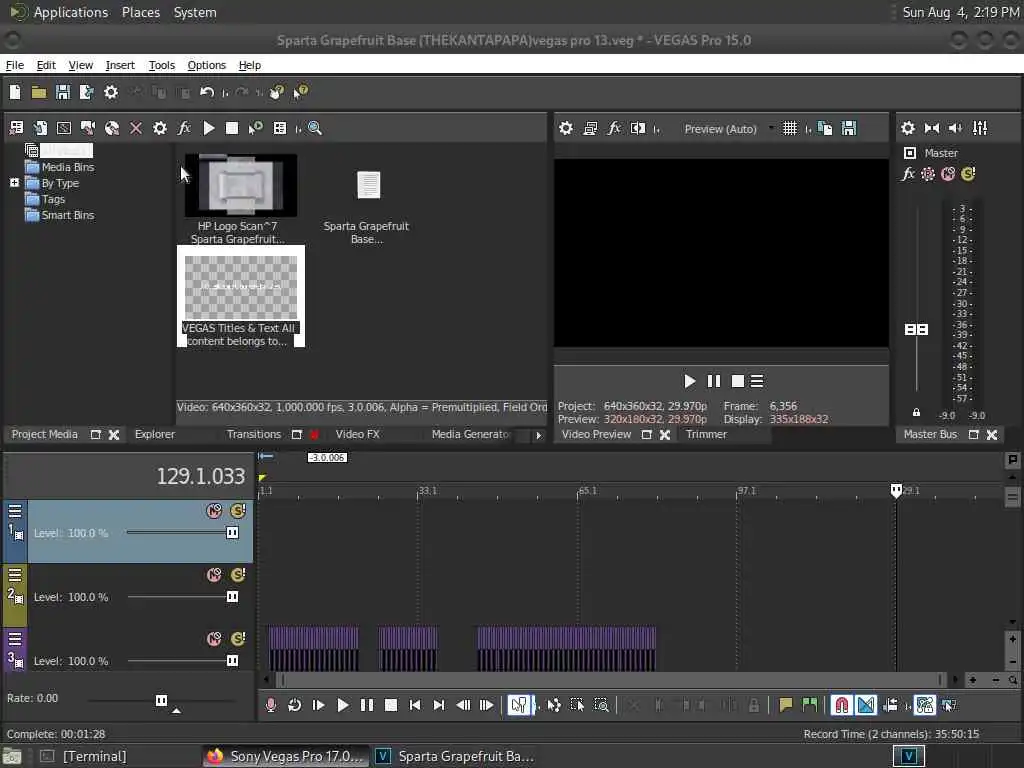This screenshot has width=1024, height=768.
Task: Toggle Automatic Crossfades button
Action: tap(866, 705)
